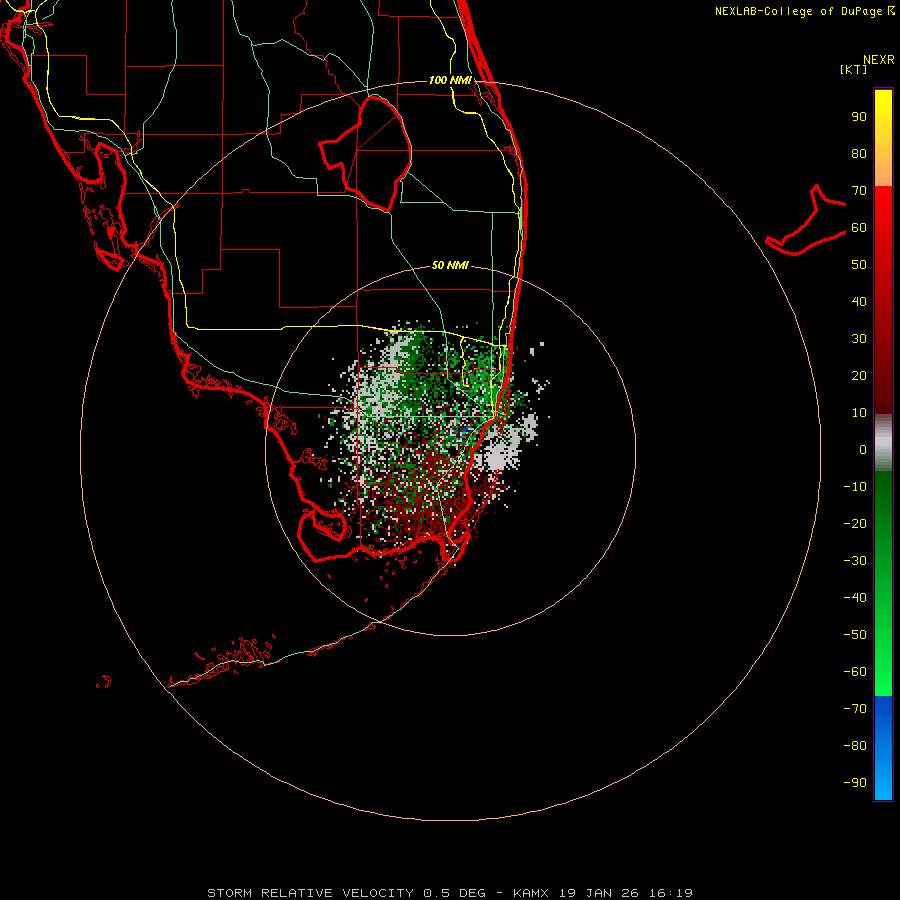The height and width of the screenshot is (900, 900).
Task: Click the 80 value on the velocity scale
Action: 859,153
